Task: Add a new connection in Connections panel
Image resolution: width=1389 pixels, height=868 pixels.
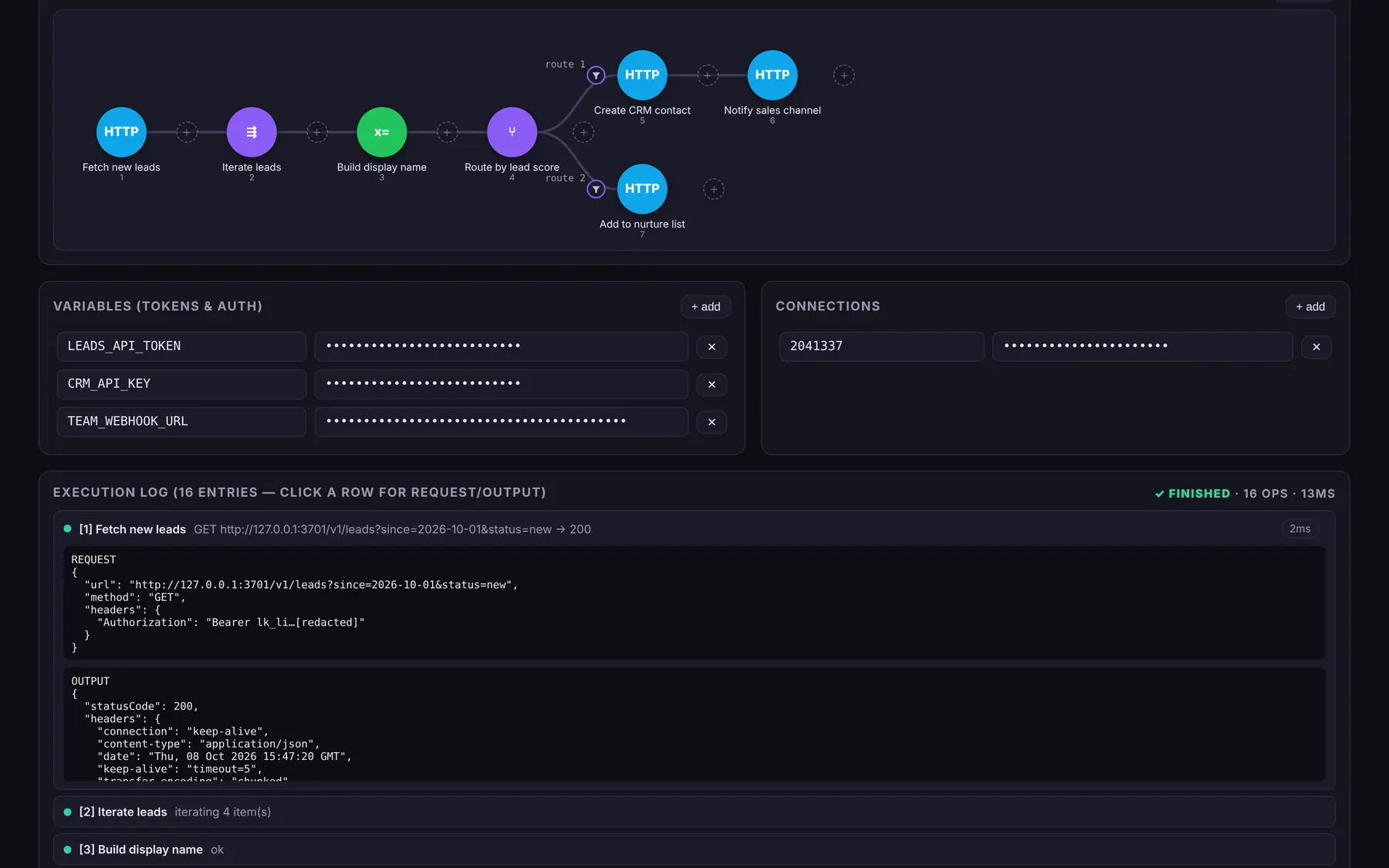Action: [1310, 307]
